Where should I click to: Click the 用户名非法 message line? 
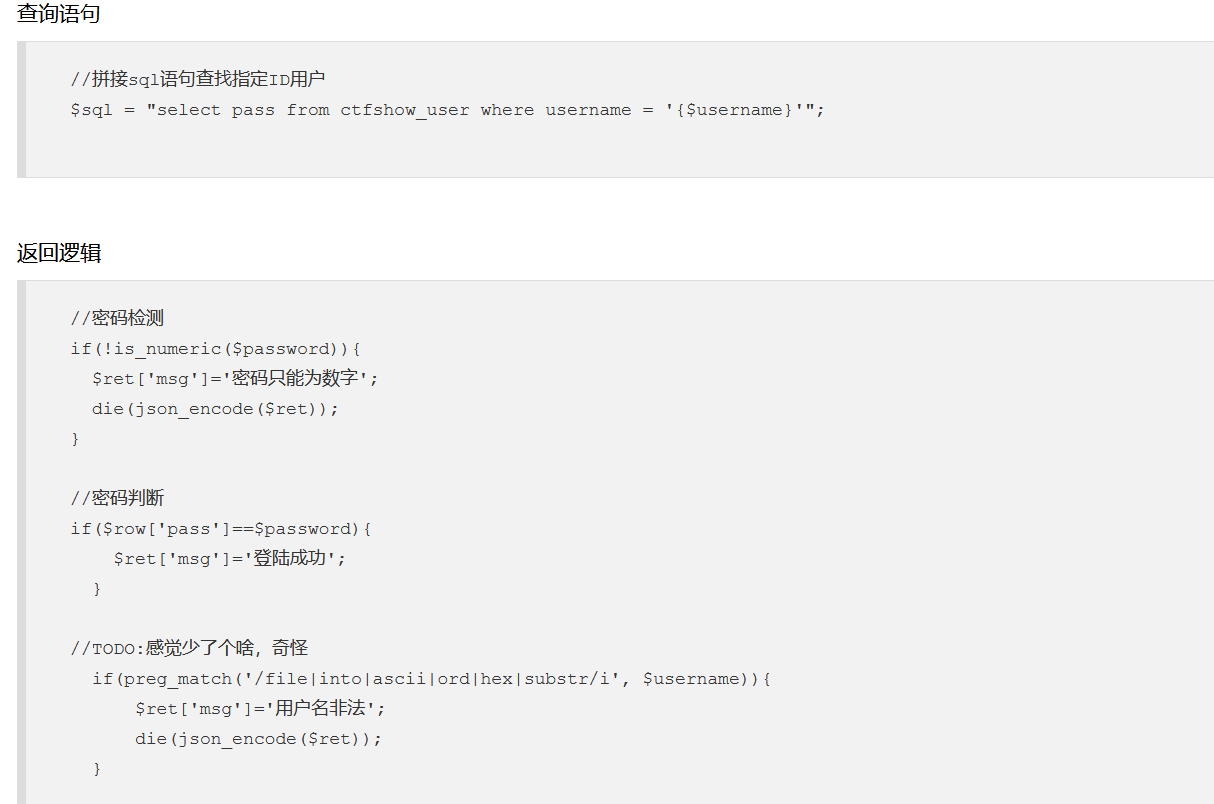point(260,709)
